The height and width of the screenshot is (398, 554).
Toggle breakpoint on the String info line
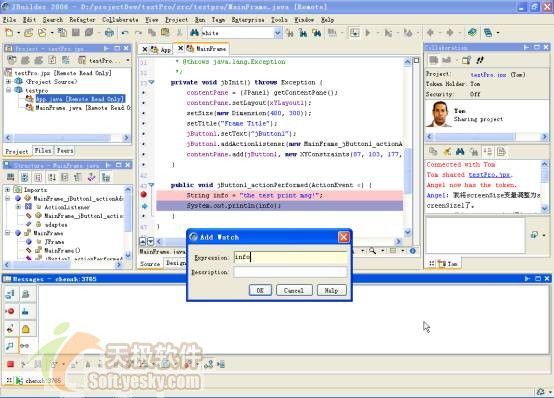point(144,195)
